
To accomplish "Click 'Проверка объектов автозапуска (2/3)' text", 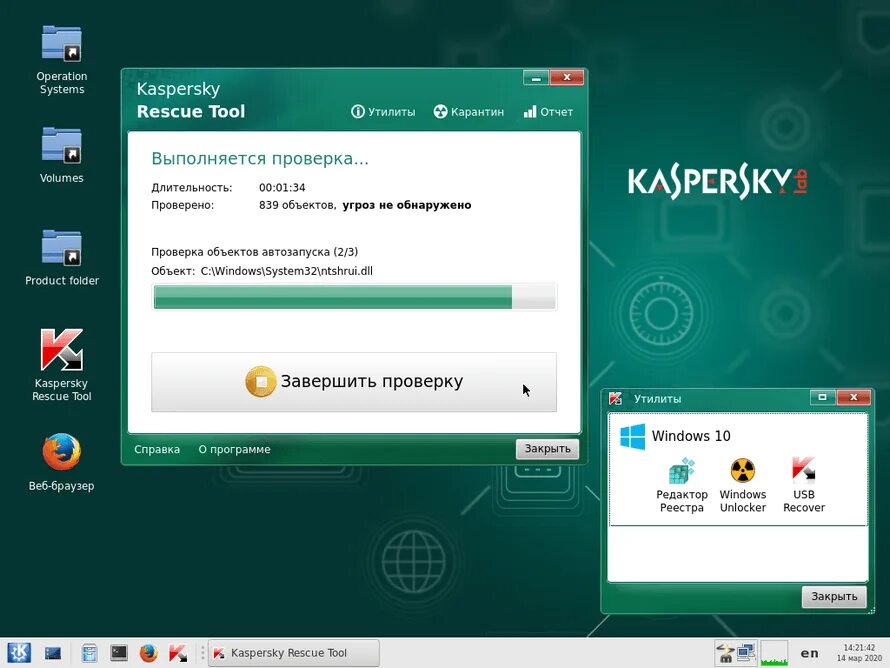I will point(254,252).
